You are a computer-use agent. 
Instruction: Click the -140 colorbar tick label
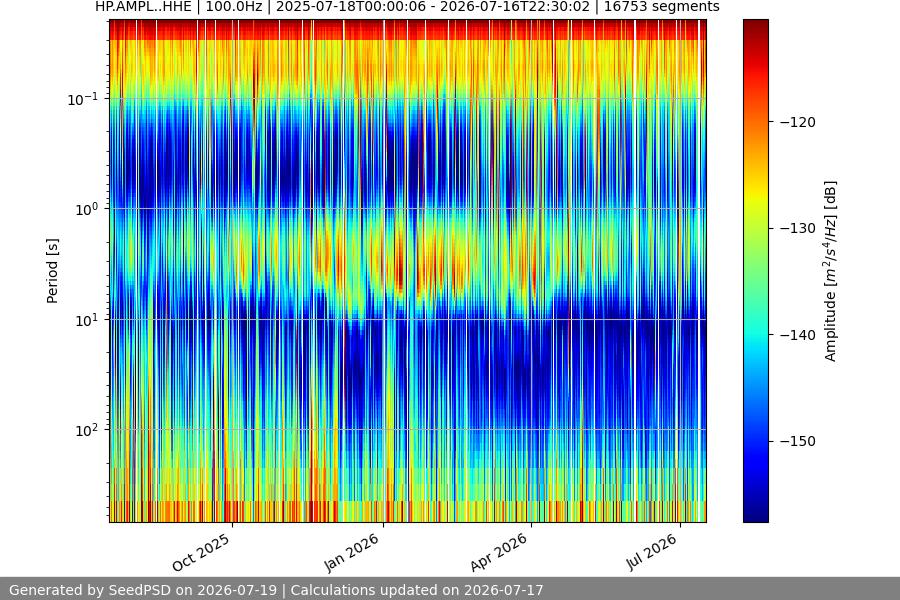(797, 335)
